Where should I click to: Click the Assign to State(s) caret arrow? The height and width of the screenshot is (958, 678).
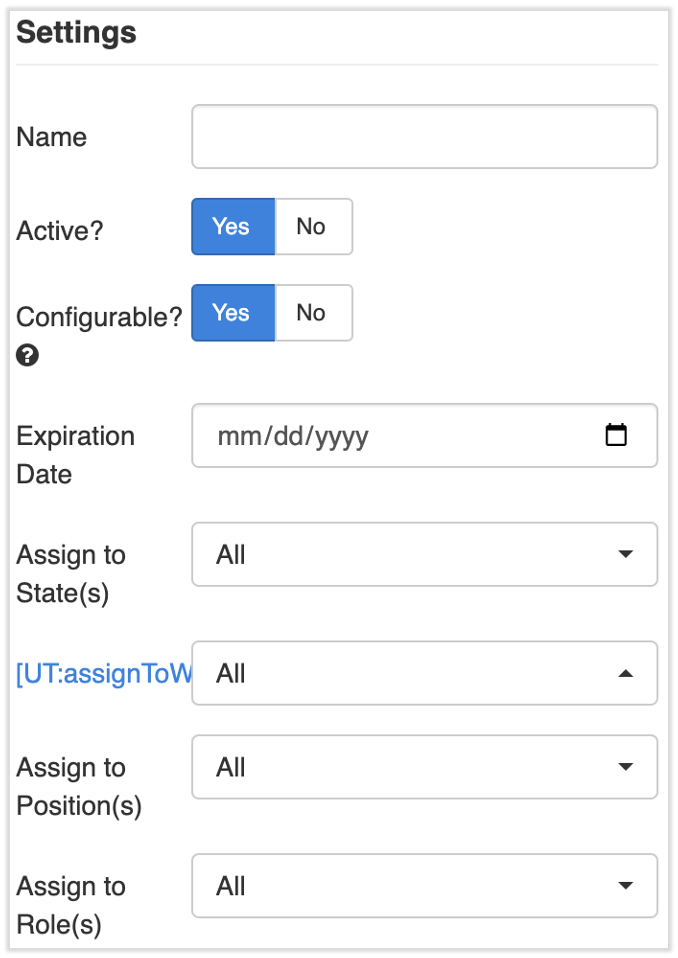tap(625, 554)
